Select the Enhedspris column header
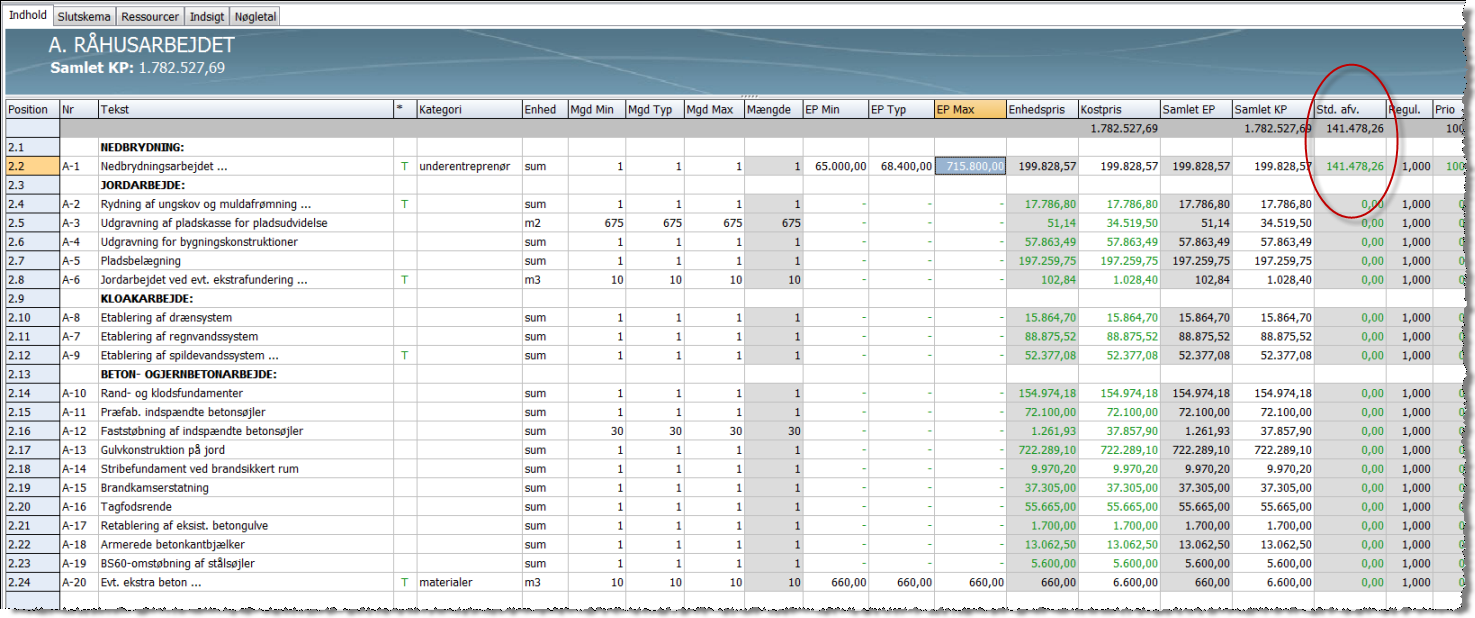 [1042, 109]
